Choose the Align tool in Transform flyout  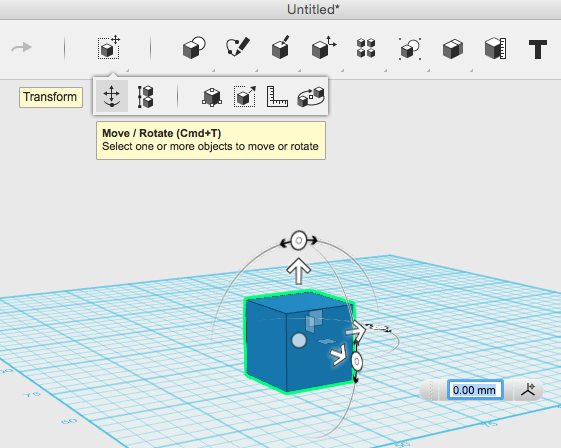click(x=145, y=97)
